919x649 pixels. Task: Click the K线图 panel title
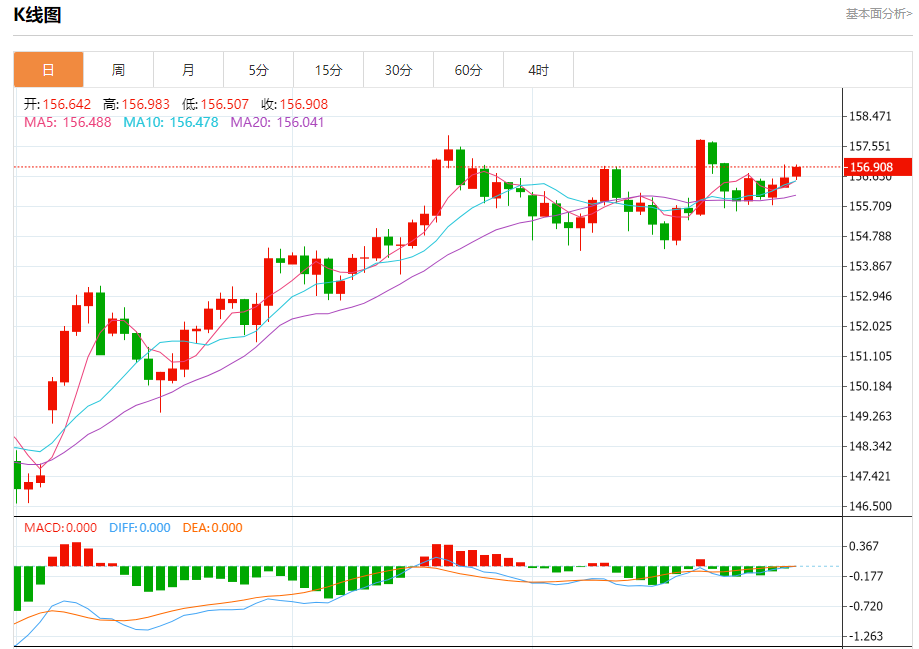[37, 15]
